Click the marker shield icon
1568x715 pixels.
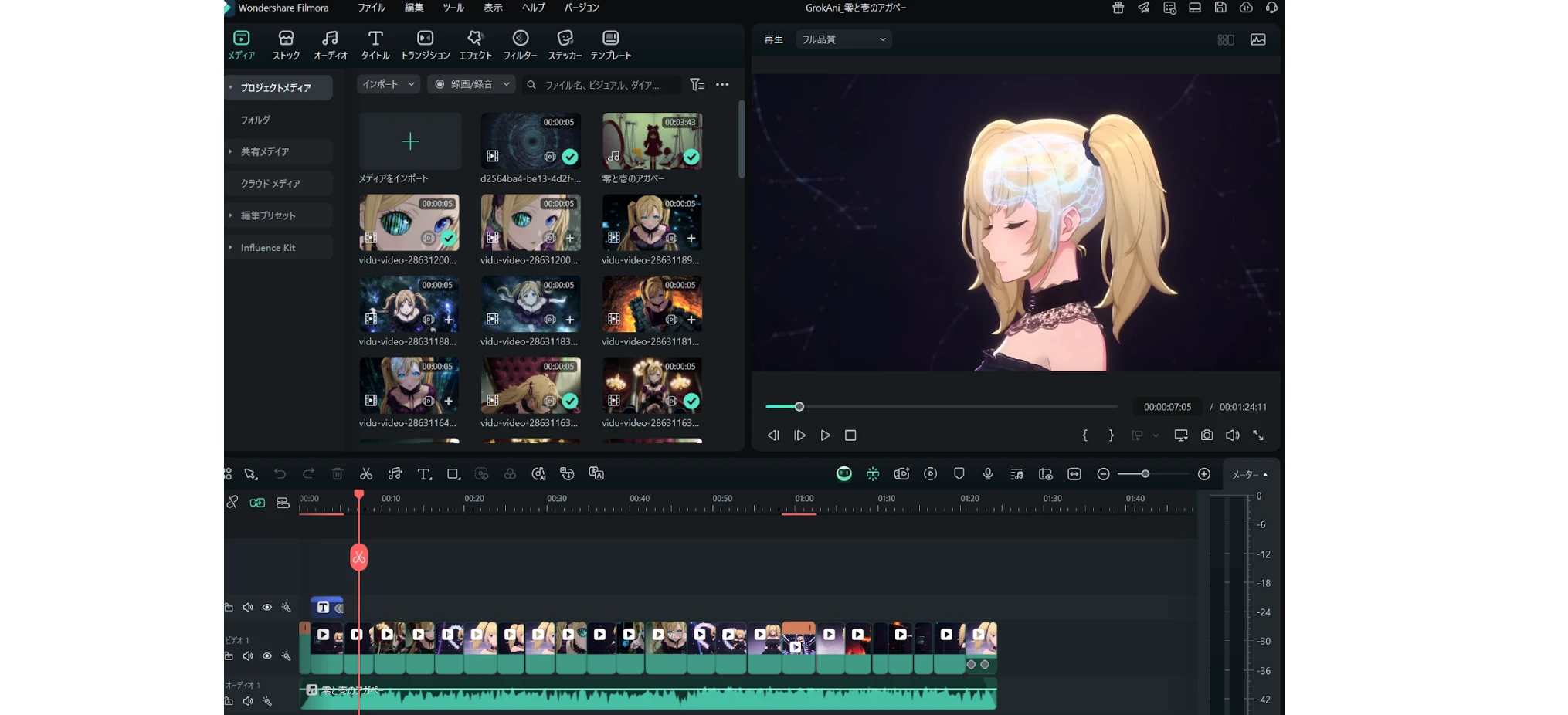point(959,474)
